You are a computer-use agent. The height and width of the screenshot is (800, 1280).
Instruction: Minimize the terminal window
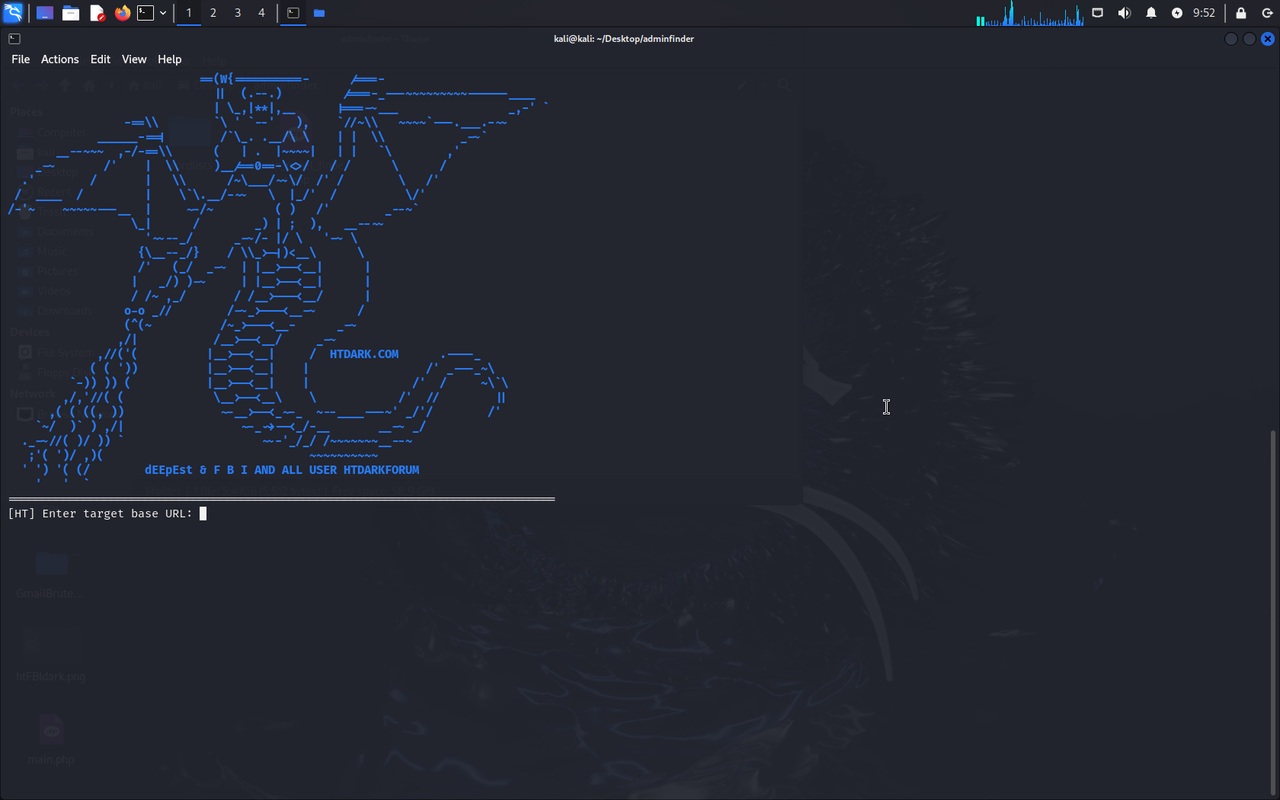coord(1231,39)
